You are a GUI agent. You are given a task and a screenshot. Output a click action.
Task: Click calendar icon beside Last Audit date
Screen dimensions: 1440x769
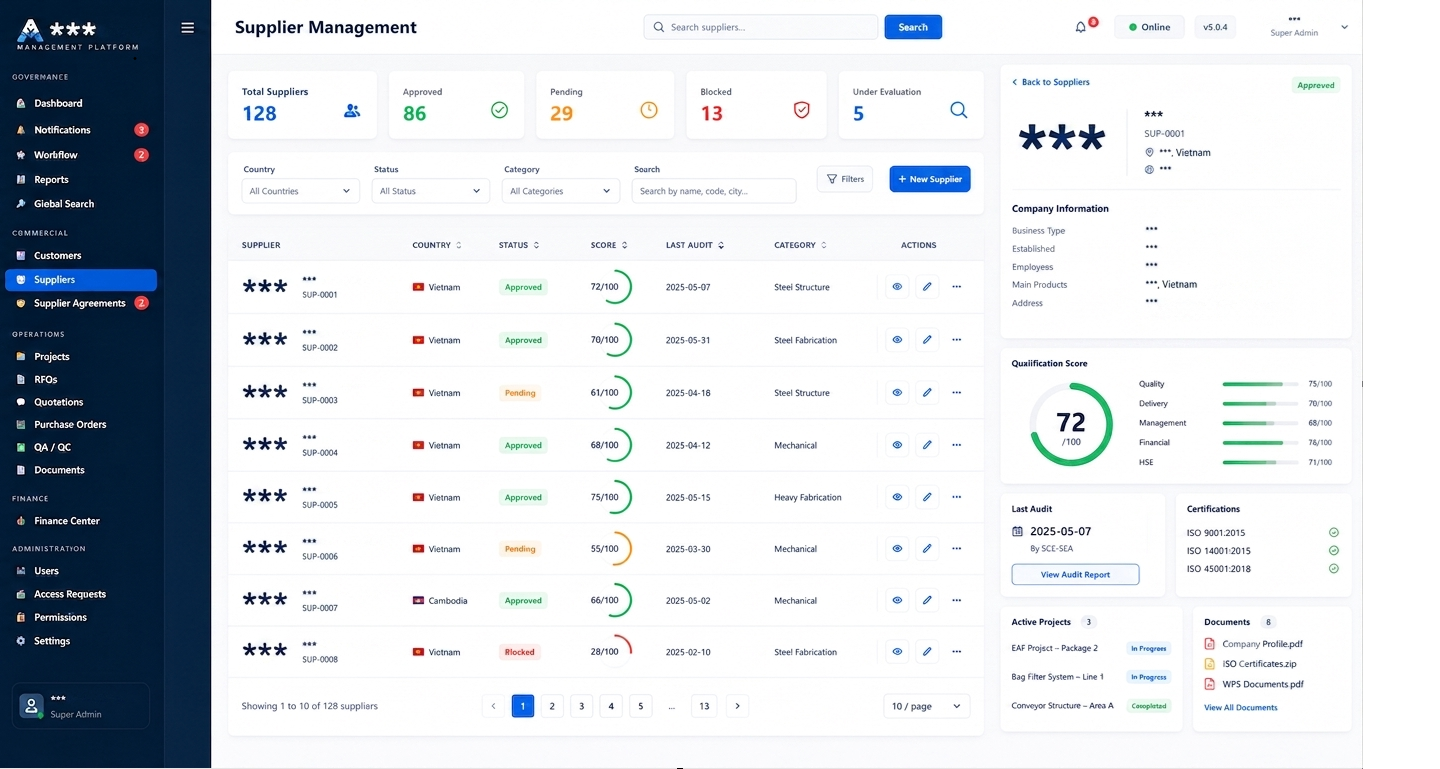coord(1018,531)
